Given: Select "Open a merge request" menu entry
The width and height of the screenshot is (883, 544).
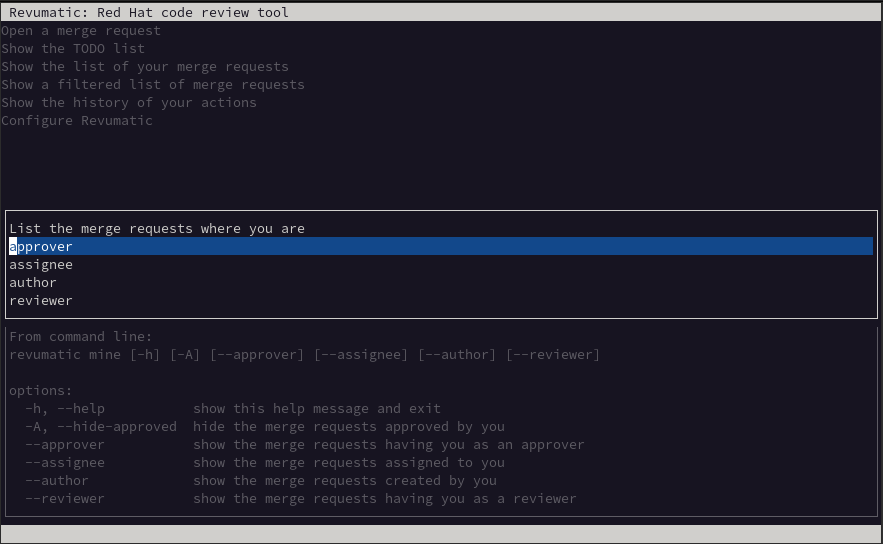Looking at the screenshot, I should coord(81,31).
